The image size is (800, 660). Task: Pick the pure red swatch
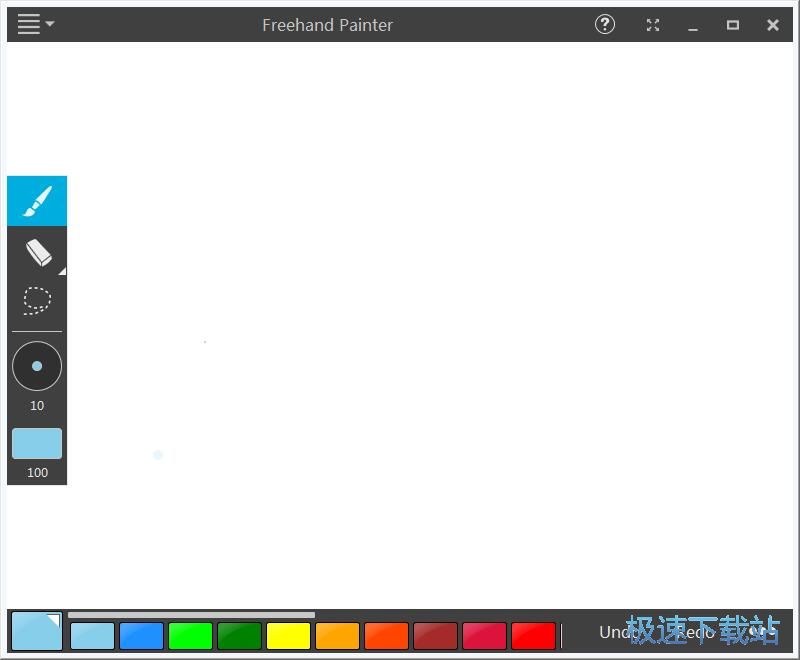(x=533, y=636)
